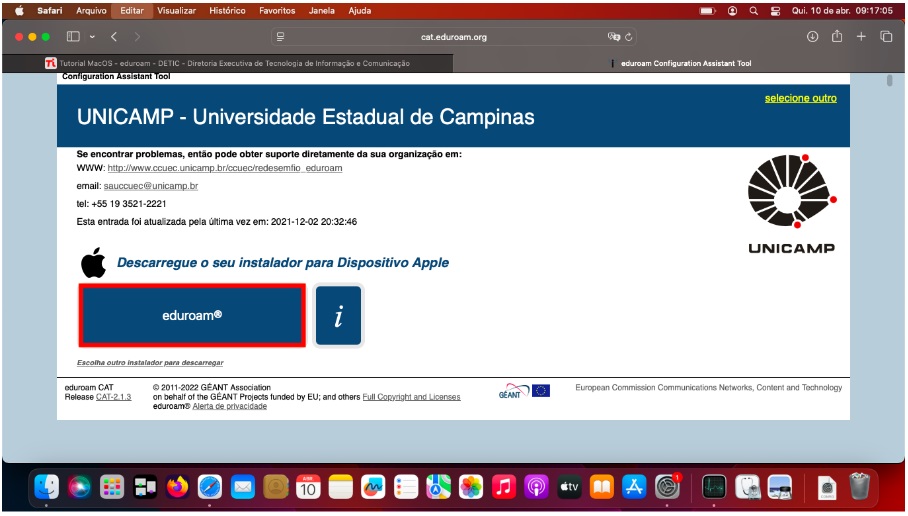908x516 pixels.
Task: Launch Firefox from the Dock
Action: (x=177, y=487)
